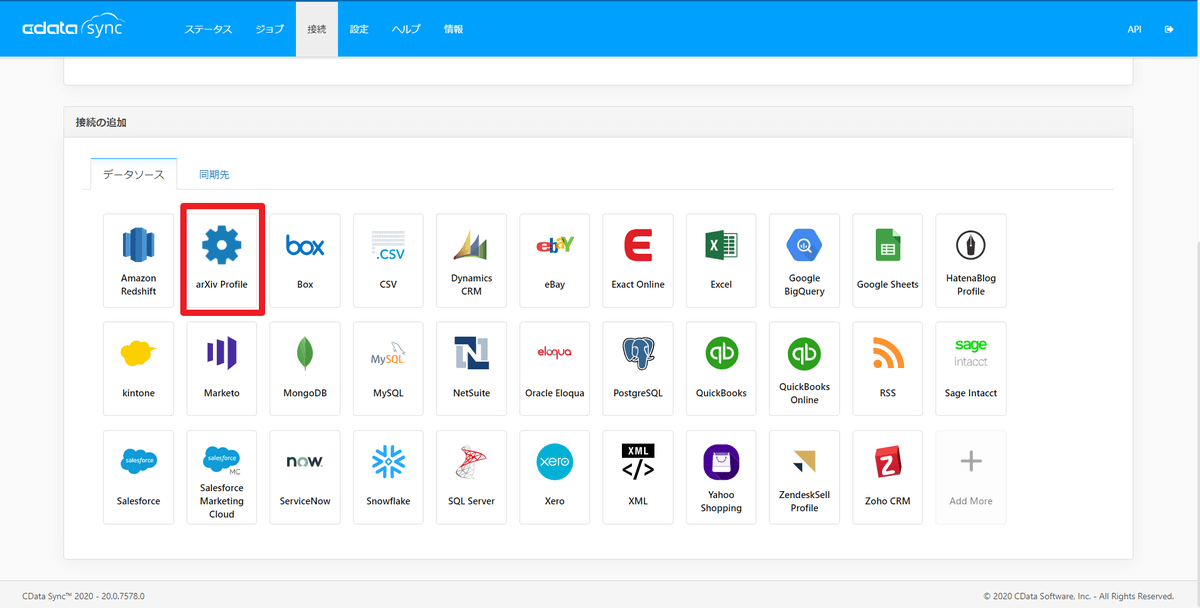Select the Amazon Redshift data source
This screenshot has height=608, width=1200.
138,260
